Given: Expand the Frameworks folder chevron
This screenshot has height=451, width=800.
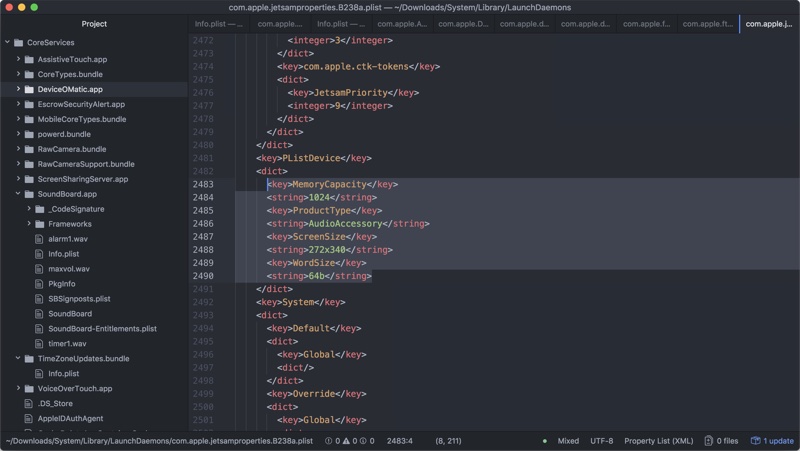Looking at the screenshot, I should pyautogui.click(x=29, y=223).
